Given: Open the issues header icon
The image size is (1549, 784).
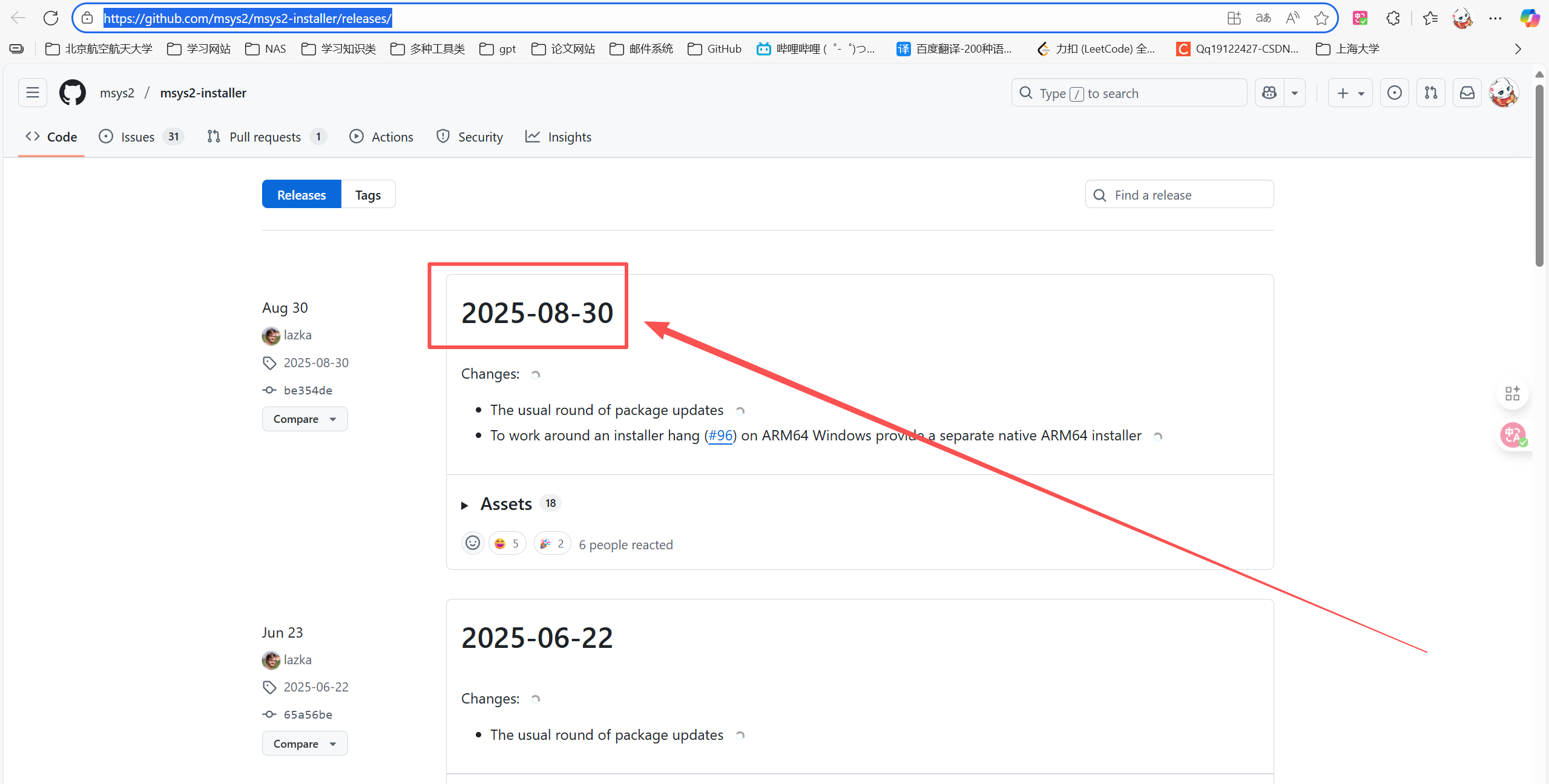Looking at the screenshot, I should pyautogui.click(x=1394, y=93).
